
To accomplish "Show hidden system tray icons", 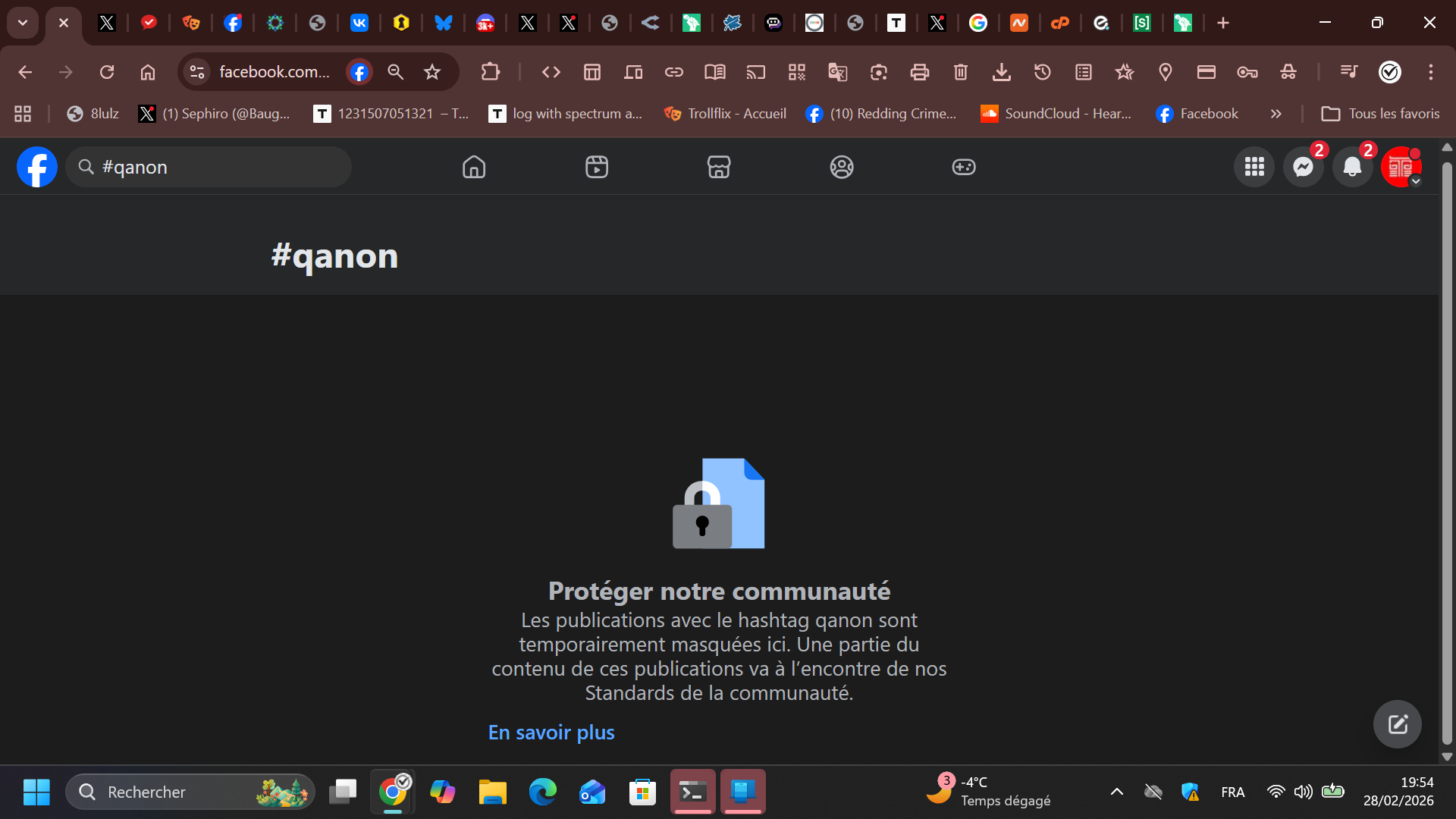I will [1116, 792].
